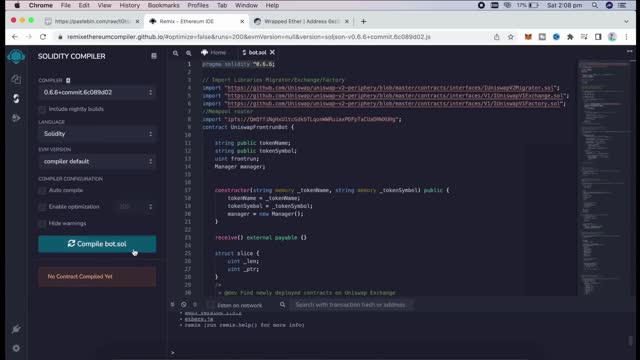Open compiler version 0.6.6 dropdown
The image size is (640, 360).
coord(97,92)
